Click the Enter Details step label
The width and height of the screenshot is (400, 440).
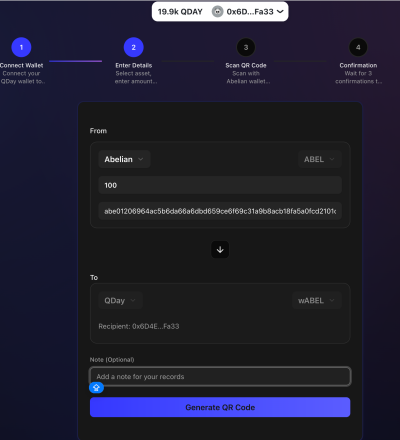[x=134, y=65]
